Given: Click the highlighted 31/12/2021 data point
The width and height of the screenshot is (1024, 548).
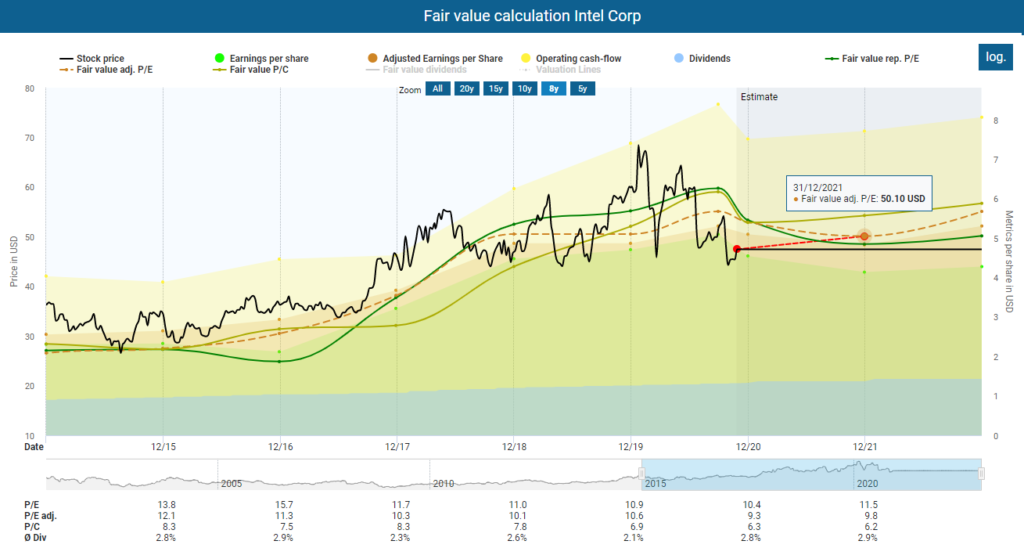Looking at the screenshot, I should click(x=865, y=236).
